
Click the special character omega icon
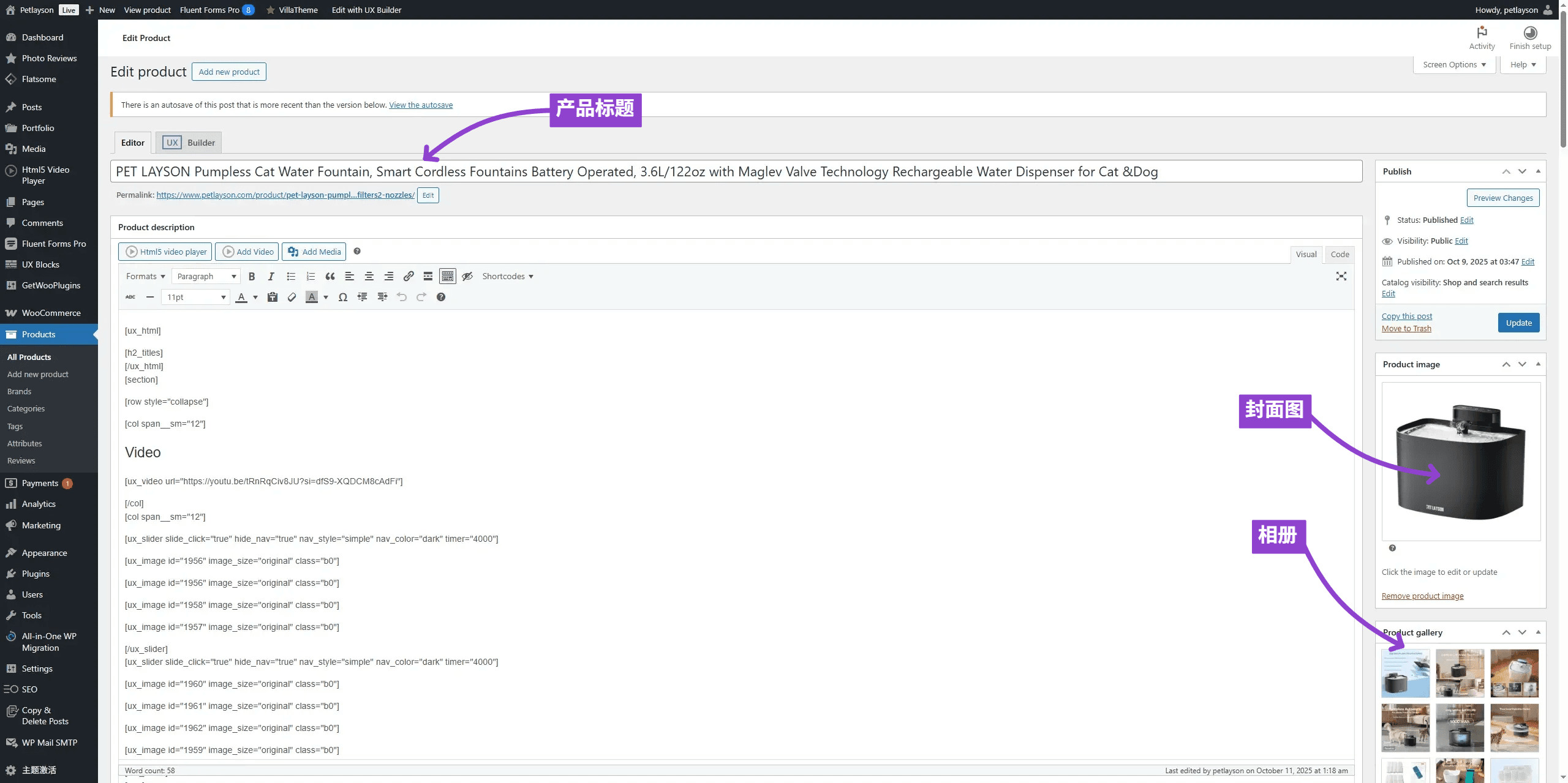click(x=343, y=297)
